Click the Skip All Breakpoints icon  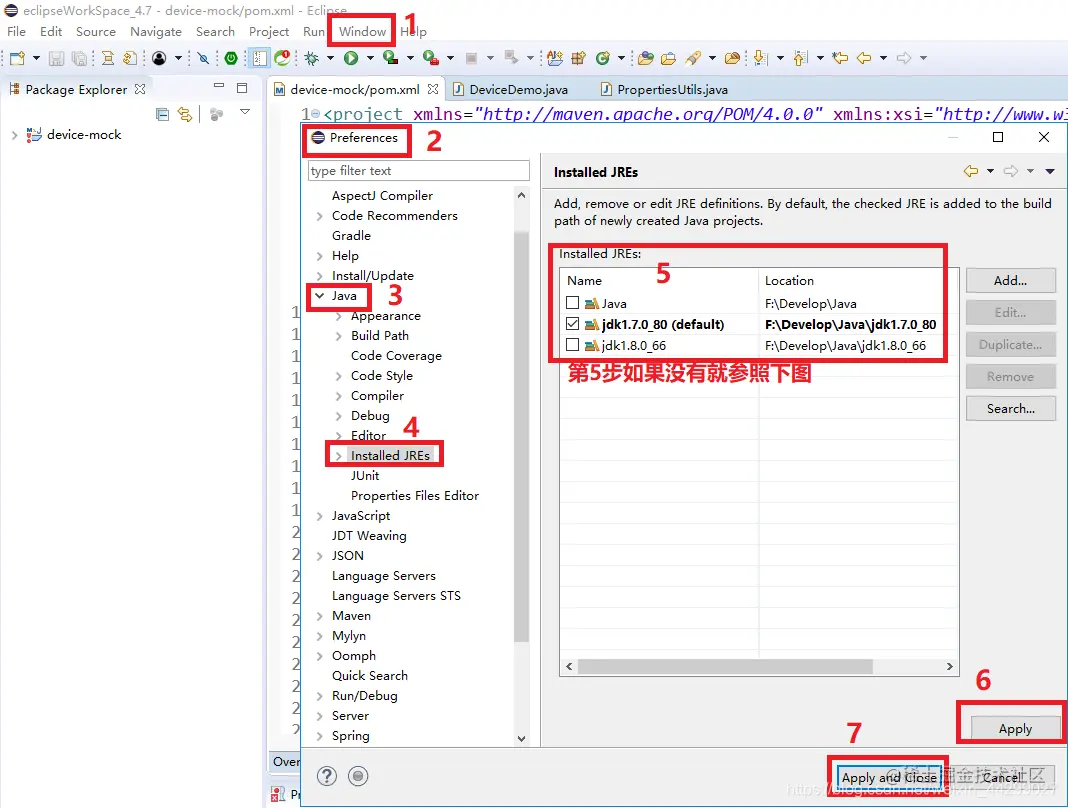point(203,58)
